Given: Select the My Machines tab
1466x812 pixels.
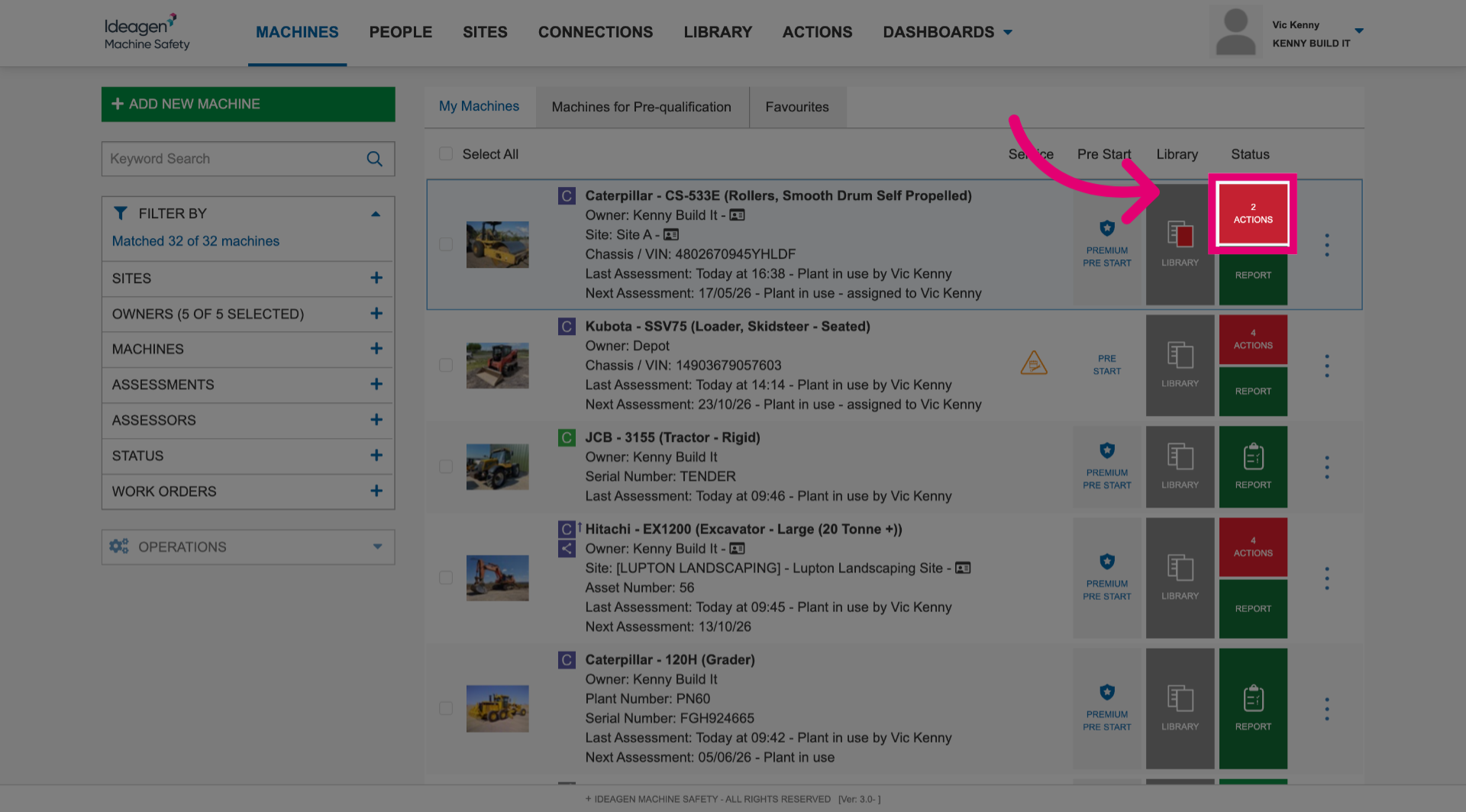Looking at the screenshot, I should [x=479, y=107].
